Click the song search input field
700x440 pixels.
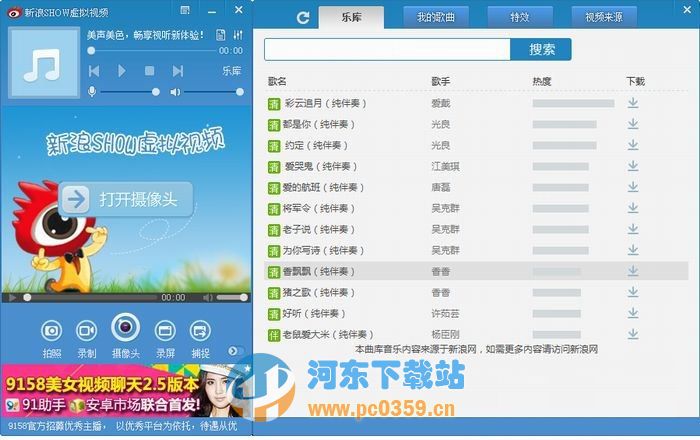click(x=387, y=49)
